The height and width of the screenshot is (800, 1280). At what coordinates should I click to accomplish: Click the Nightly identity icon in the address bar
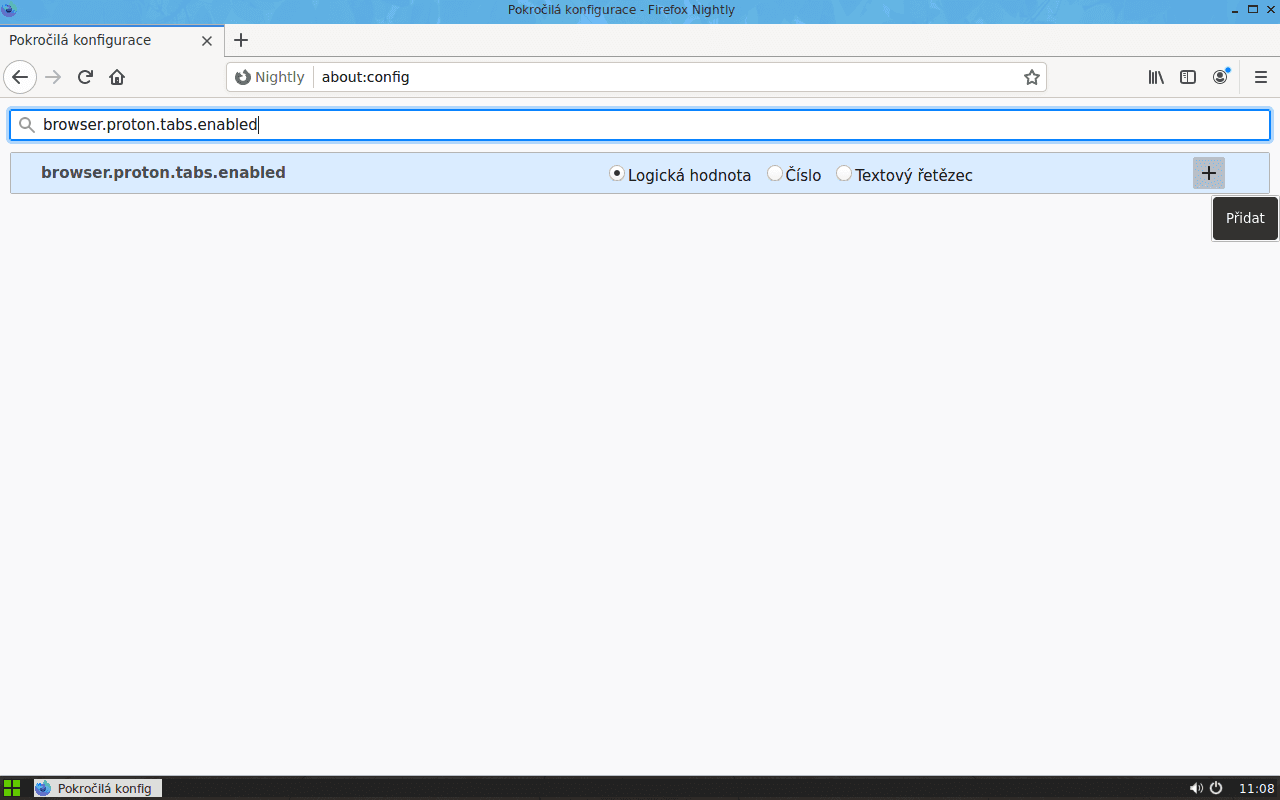coord(270,77)
